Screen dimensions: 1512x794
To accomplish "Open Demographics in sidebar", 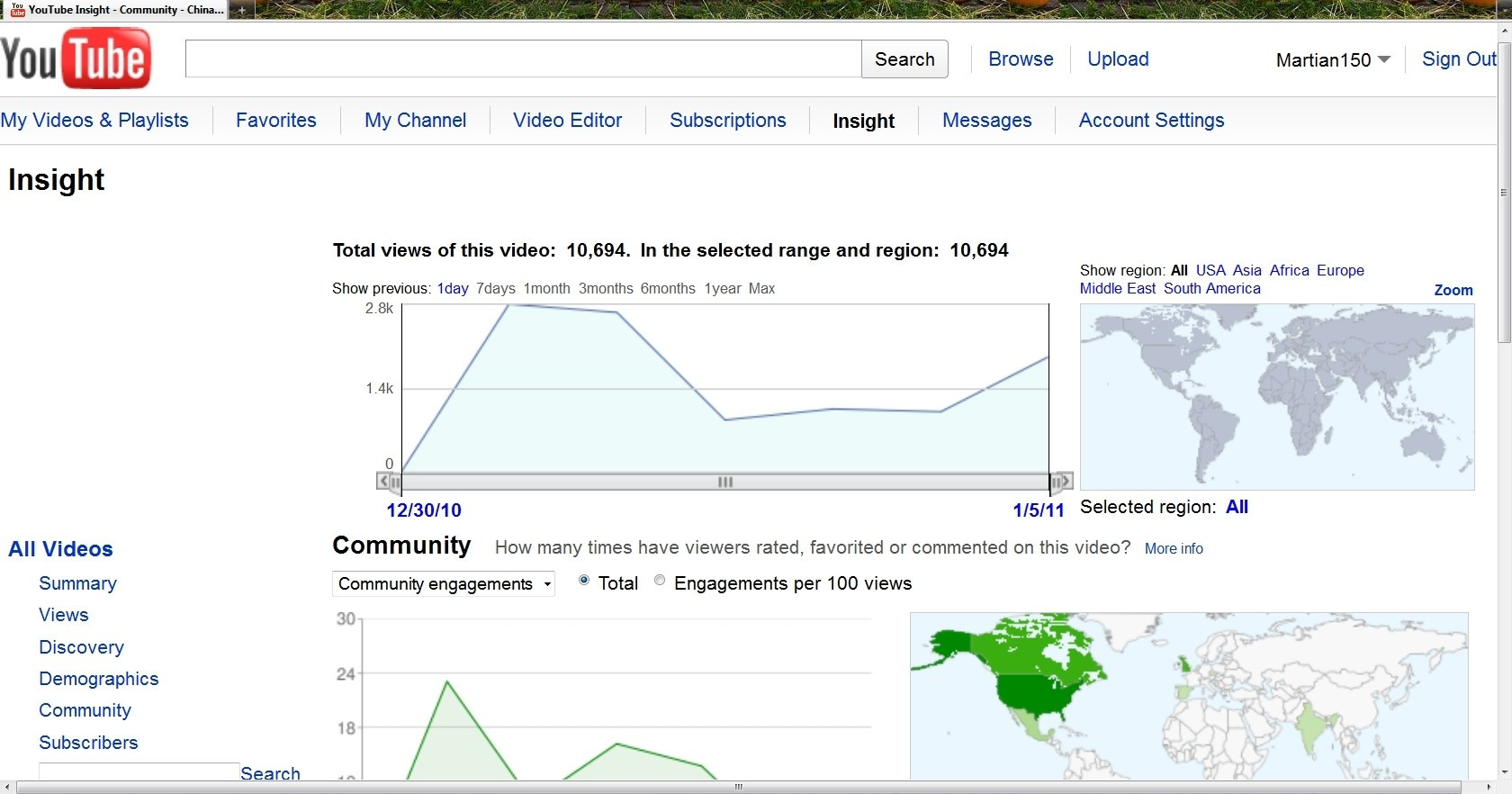I will pos(98,679).
